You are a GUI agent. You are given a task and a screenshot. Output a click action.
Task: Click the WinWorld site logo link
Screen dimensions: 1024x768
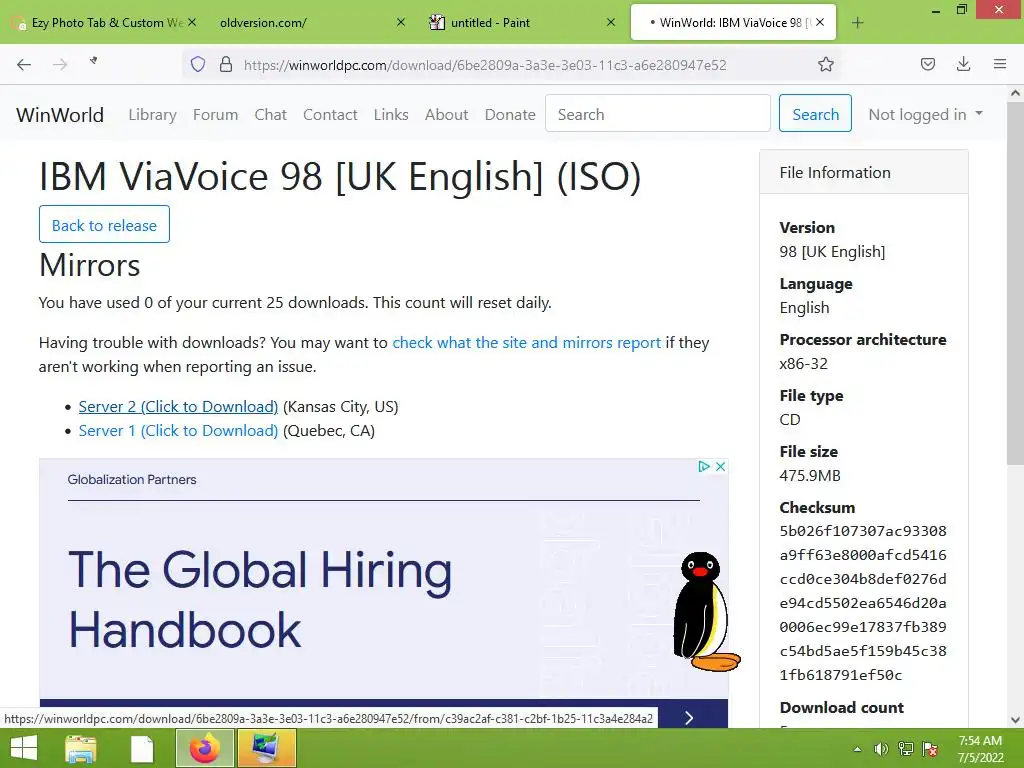pyautogui.click(x=60, y=115)
